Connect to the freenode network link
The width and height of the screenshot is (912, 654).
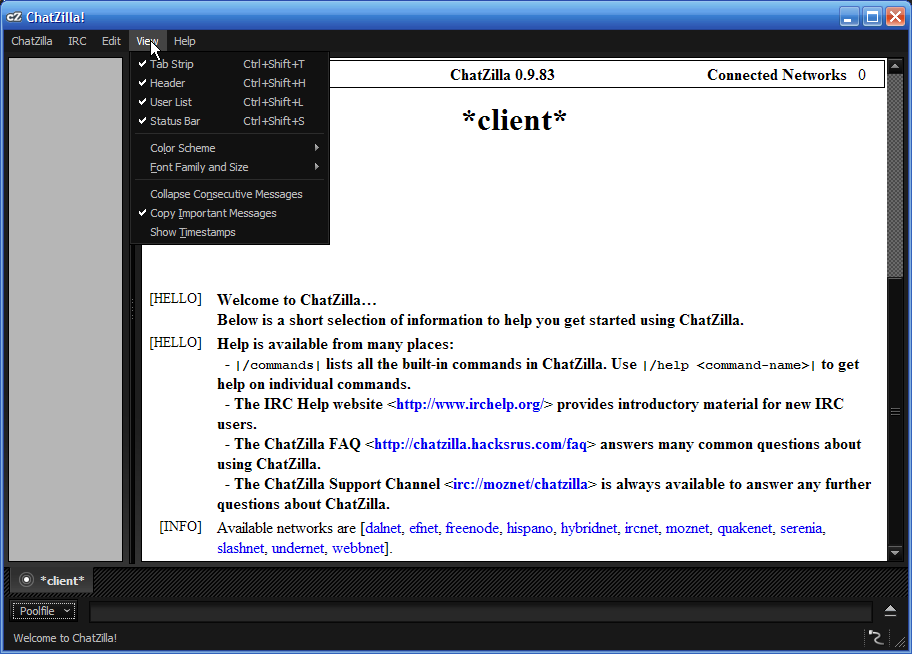472,528
